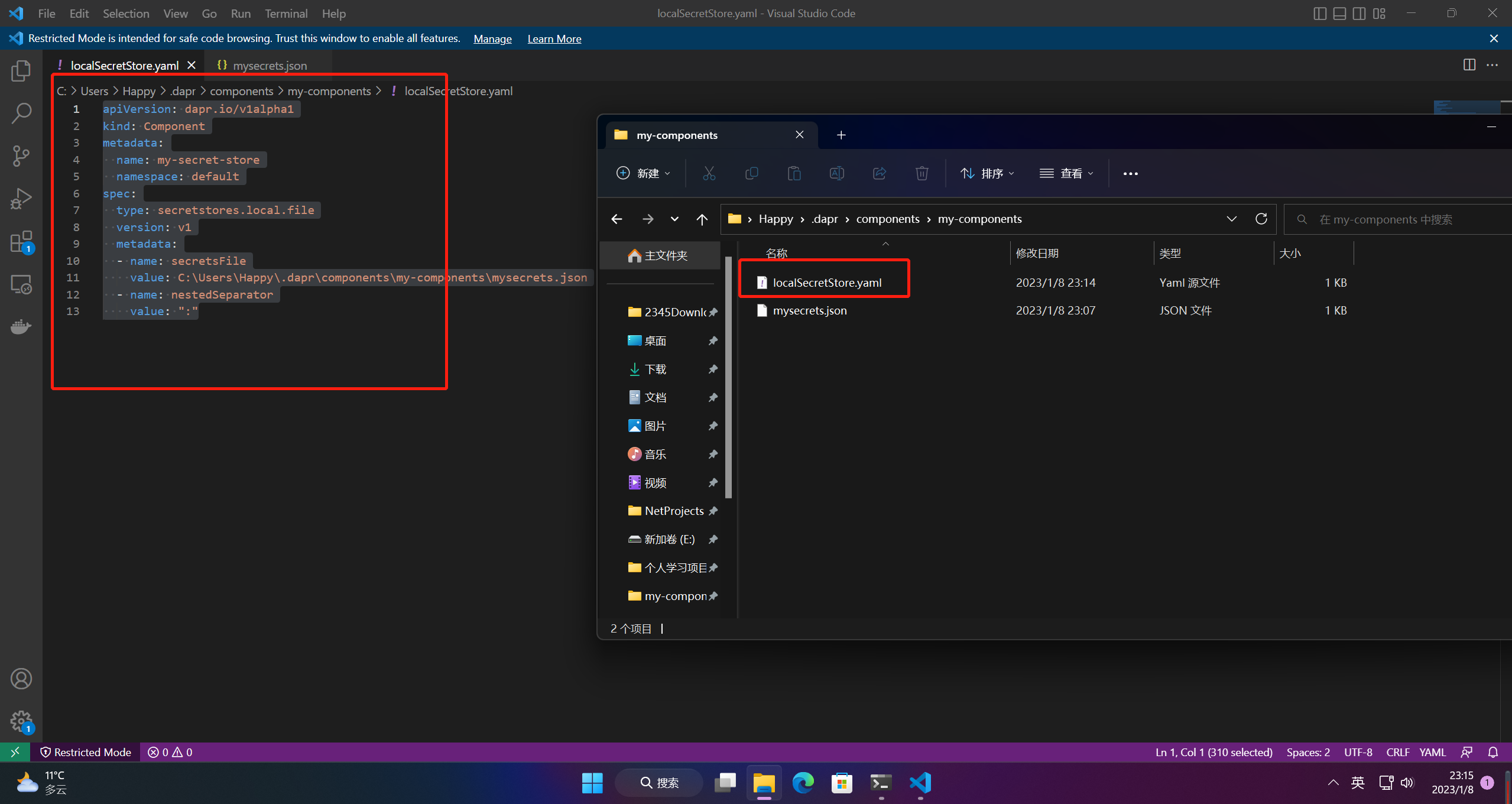Expand the 查看 view dropdown
1512x804 pixels.
[x=1066, y=173]
